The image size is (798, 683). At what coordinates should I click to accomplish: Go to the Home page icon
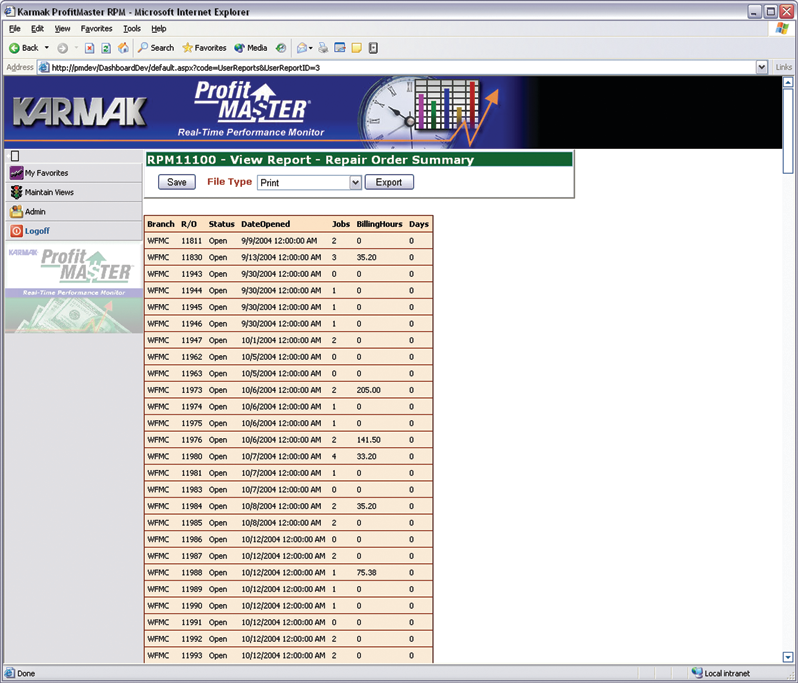click(123, 48)
